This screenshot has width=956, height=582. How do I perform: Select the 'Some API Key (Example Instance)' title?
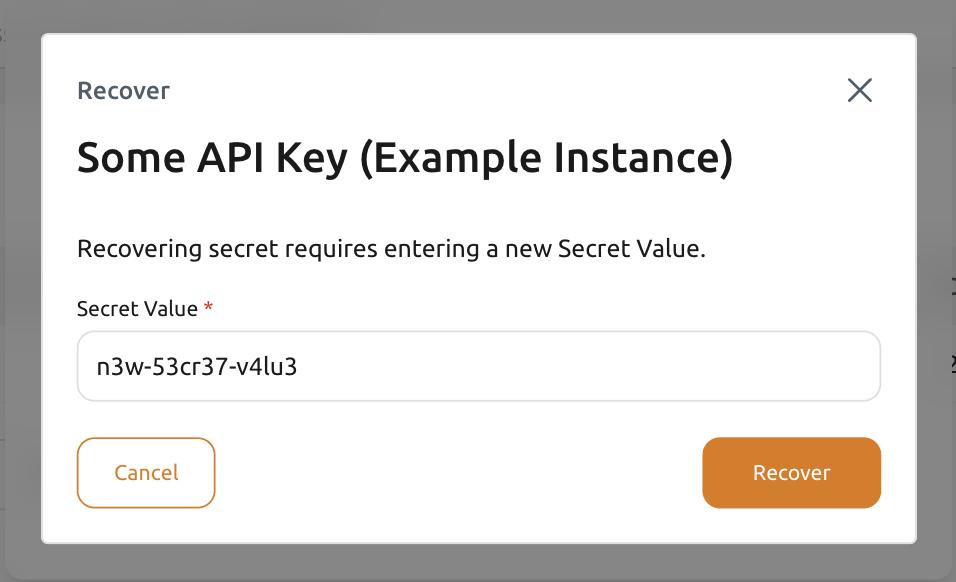coord(405,157)
